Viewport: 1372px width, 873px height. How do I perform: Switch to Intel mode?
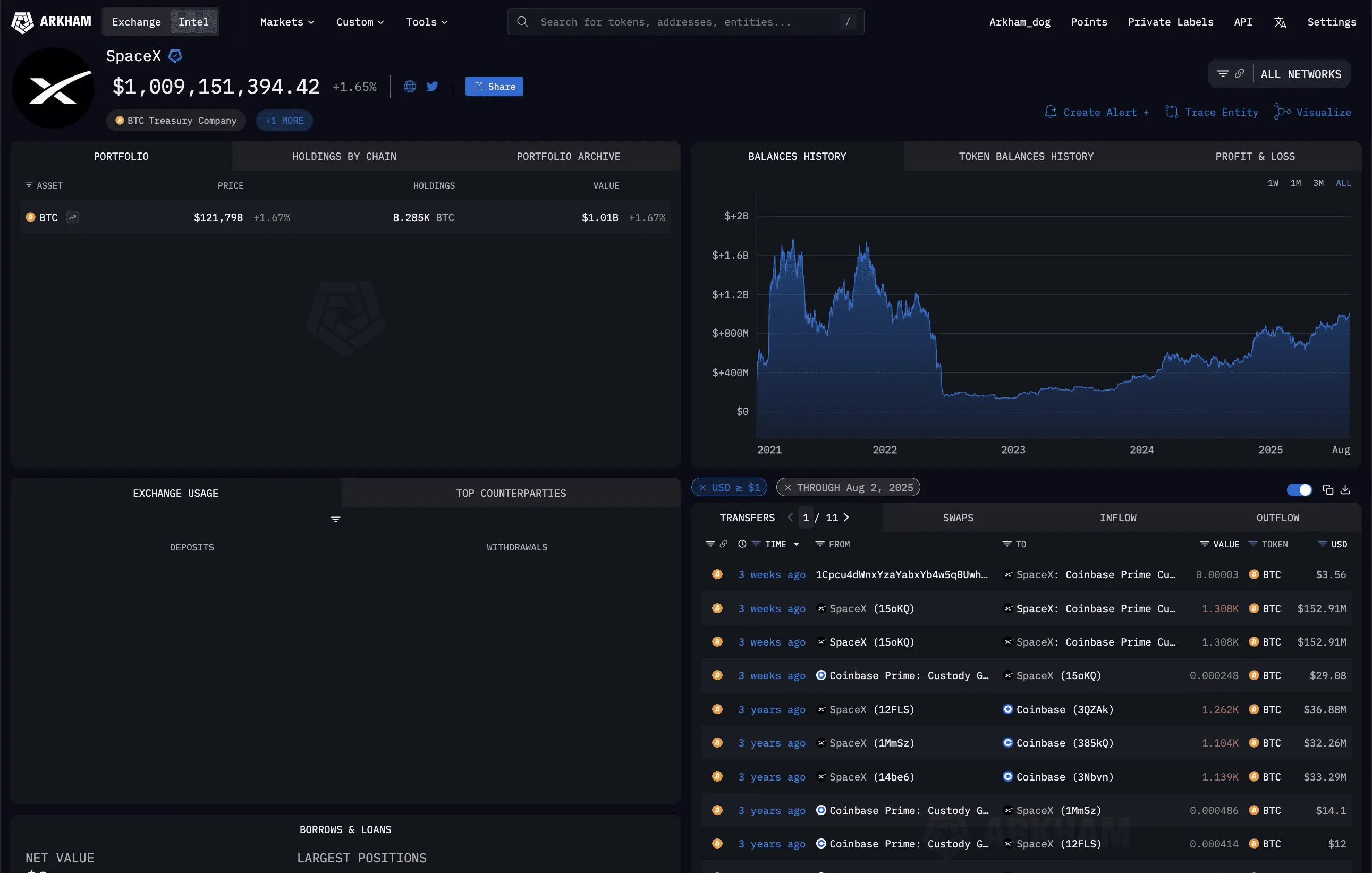[194, 22]
